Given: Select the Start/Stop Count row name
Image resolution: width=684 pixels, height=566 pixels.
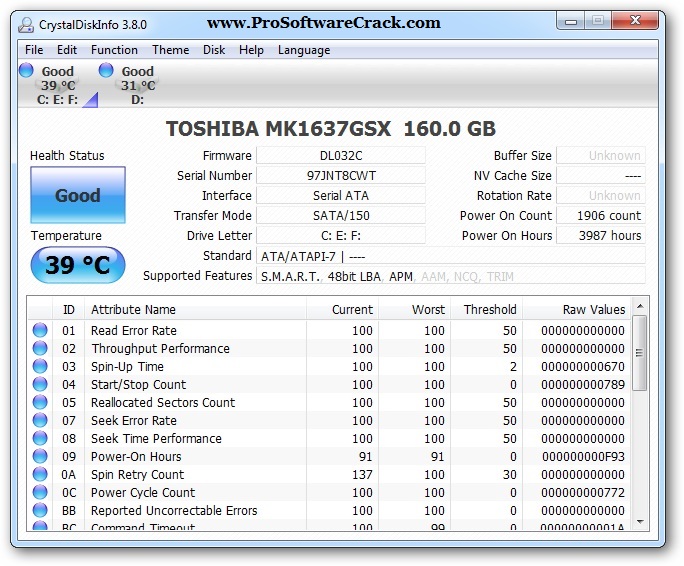Looking at the screenshot, I should pyautogui.click(x=138, y=384).
